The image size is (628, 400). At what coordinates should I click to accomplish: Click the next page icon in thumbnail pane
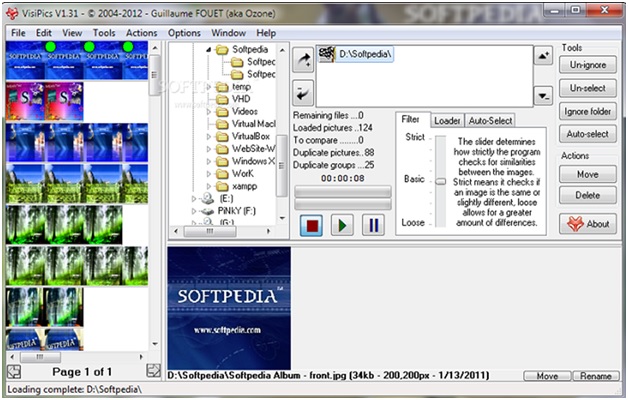click(x=153, y=371)
